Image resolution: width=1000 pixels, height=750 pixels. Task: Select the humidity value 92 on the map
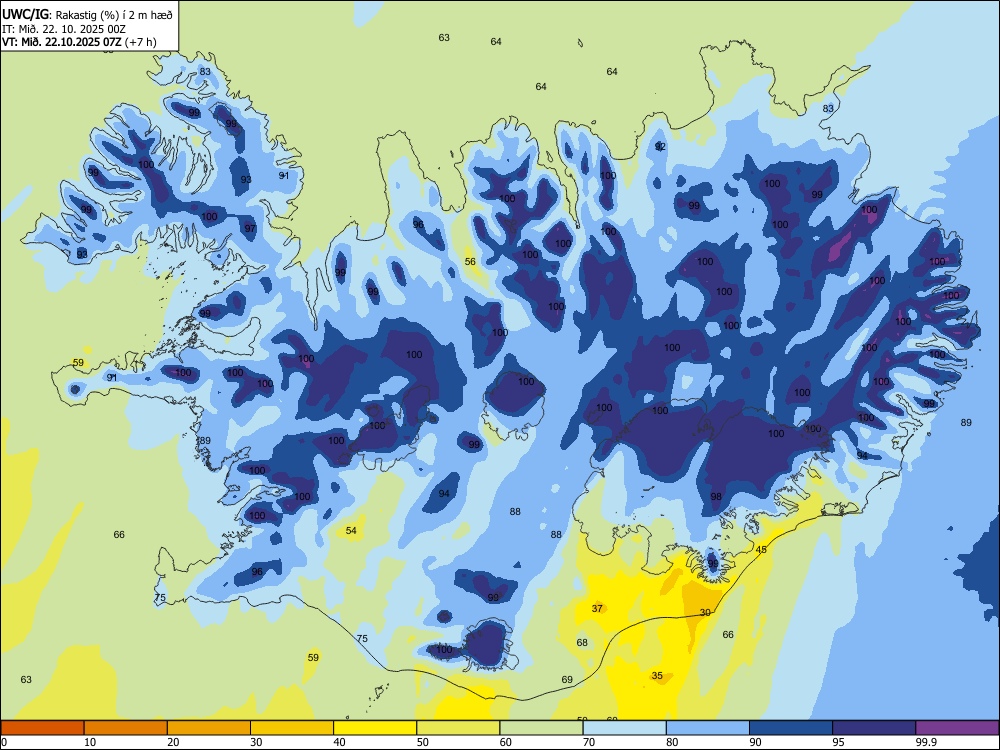click(660, 147)
